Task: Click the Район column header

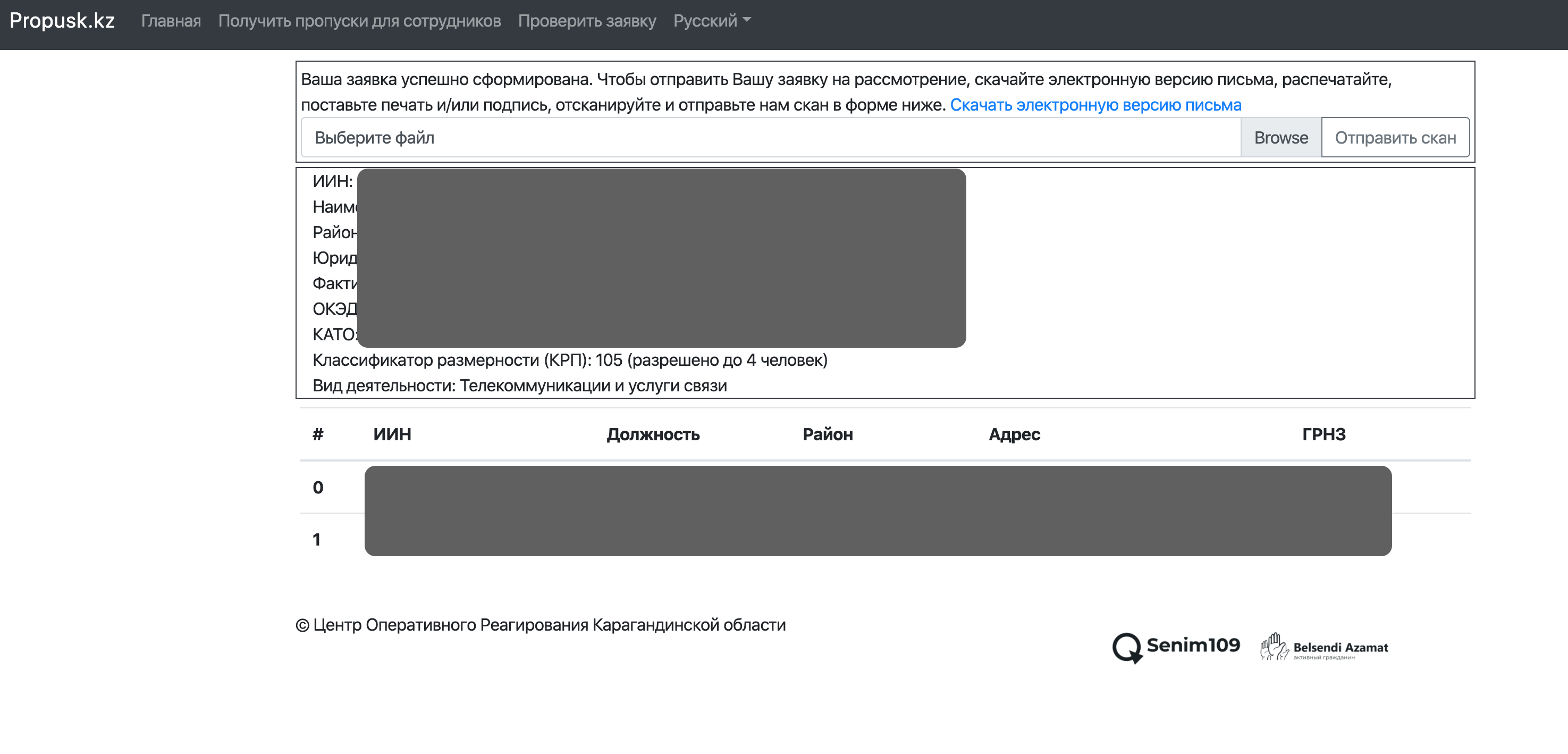Action: pyautogui.click(x=828, y=434)
